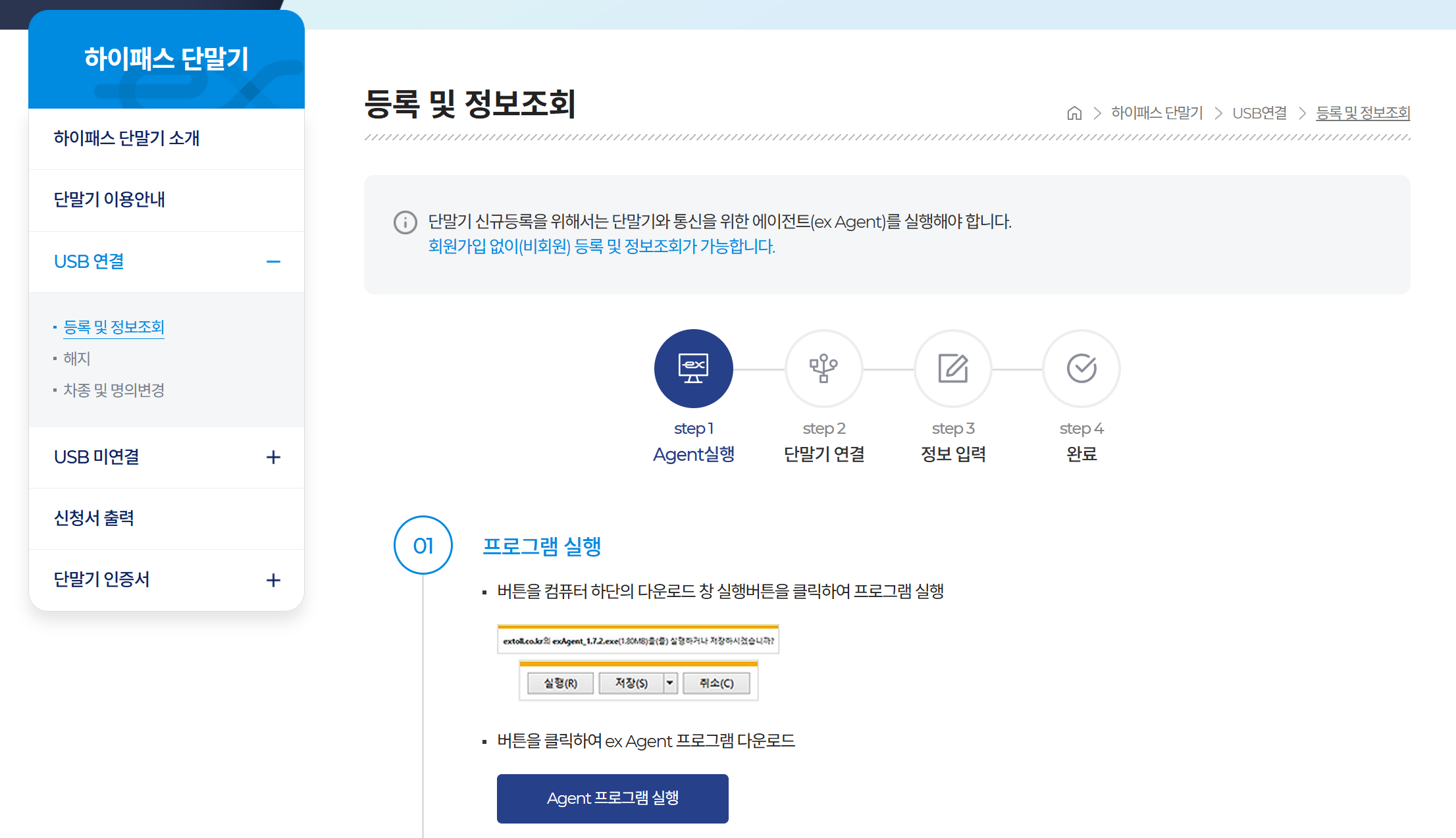This screenshot has height=838, width=1456.
Task: Collapse the USB 연결 section with the minus icon
Action: pyautogui.click(x=274, y=261)
